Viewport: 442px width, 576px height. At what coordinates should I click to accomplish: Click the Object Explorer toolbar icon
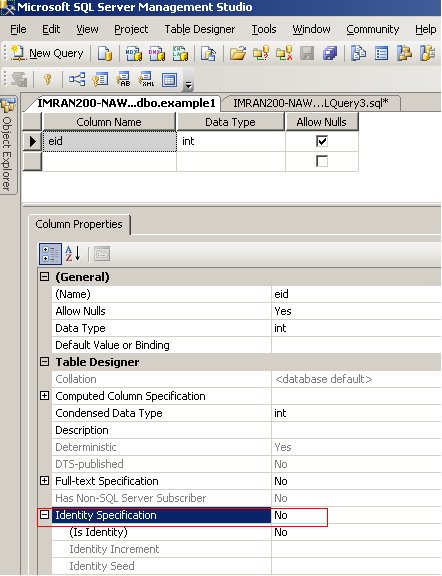[x=404, y=54]
